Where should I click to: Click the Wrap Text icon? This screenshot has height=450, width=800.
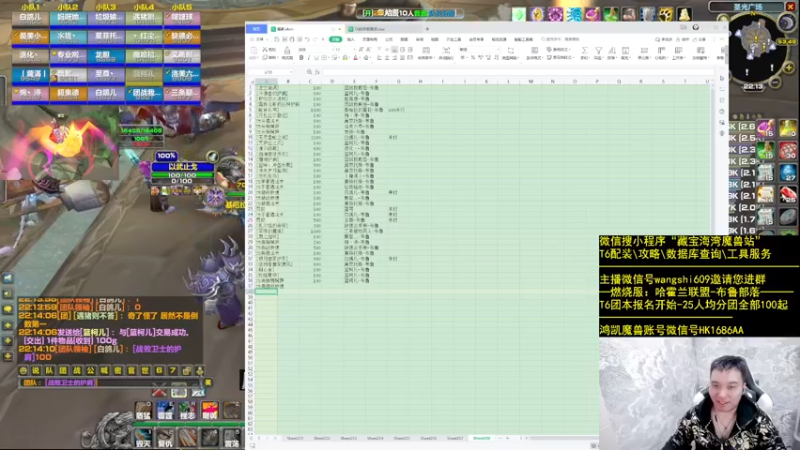pyautogui.click(x=446, y=50)
